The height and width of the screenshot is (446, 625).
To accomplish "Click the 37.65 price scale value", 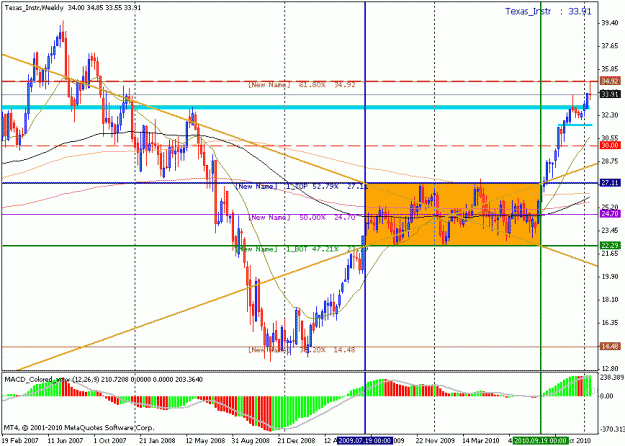I will (611, 46).
